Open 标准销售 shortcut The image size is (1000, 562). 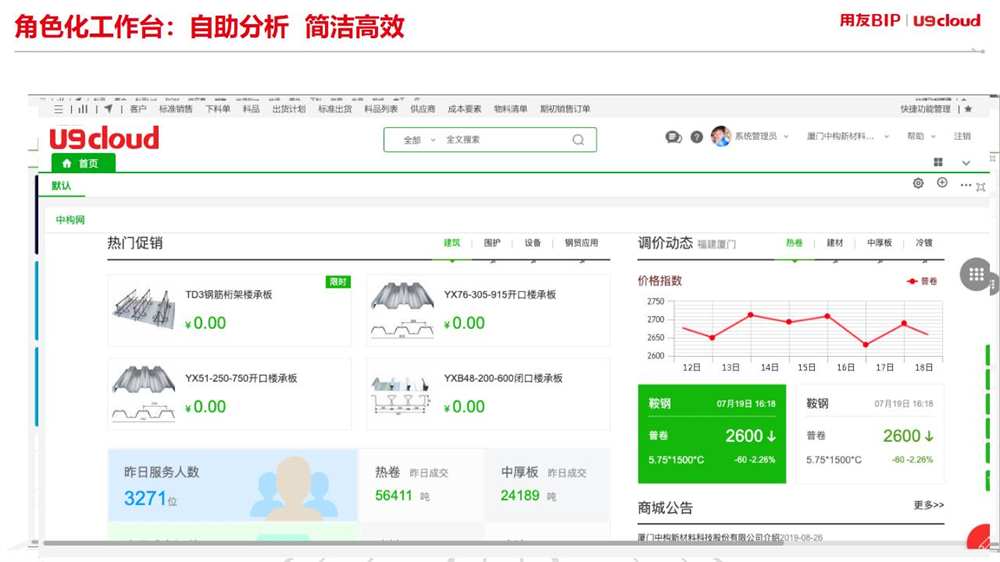coord(175,109)
